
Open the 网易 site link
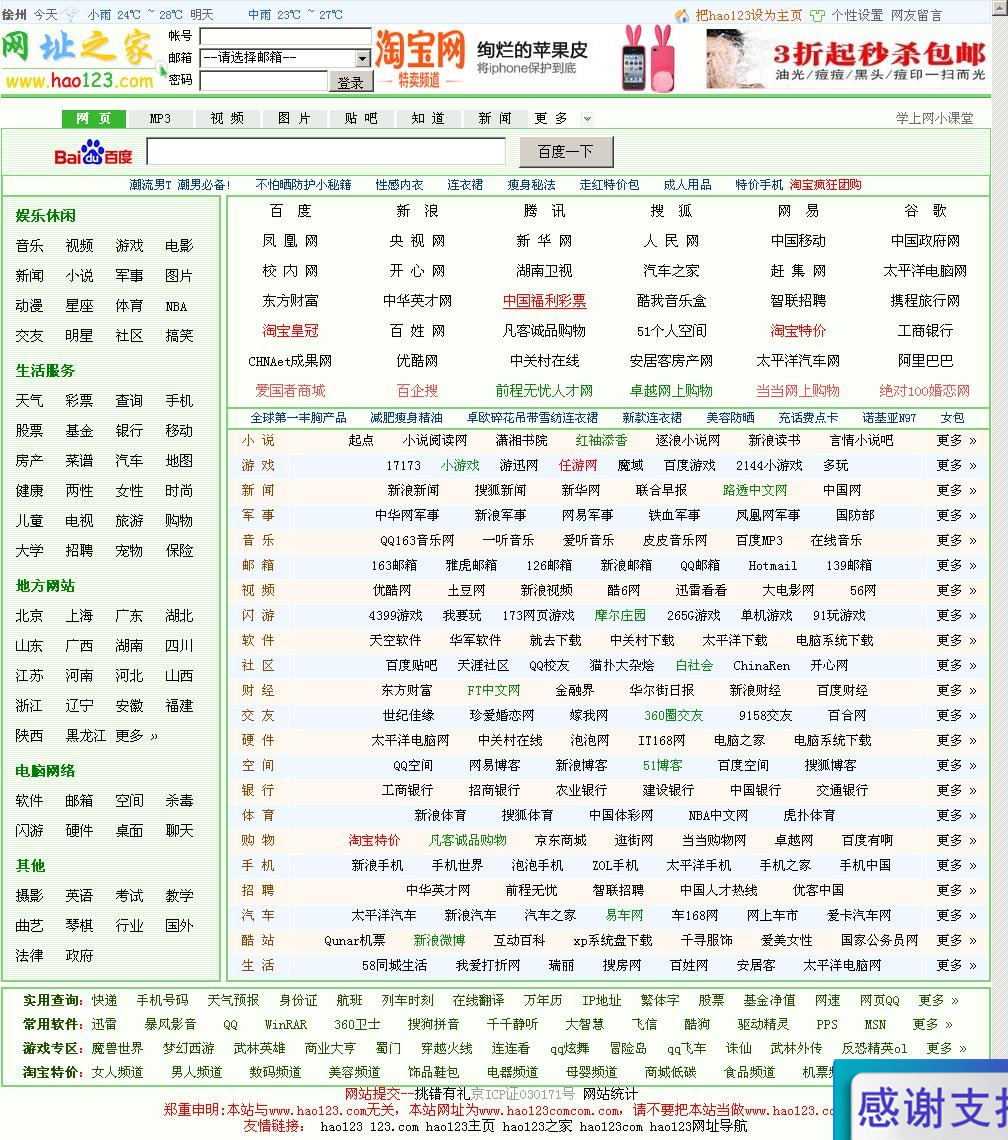pos(798,211)
